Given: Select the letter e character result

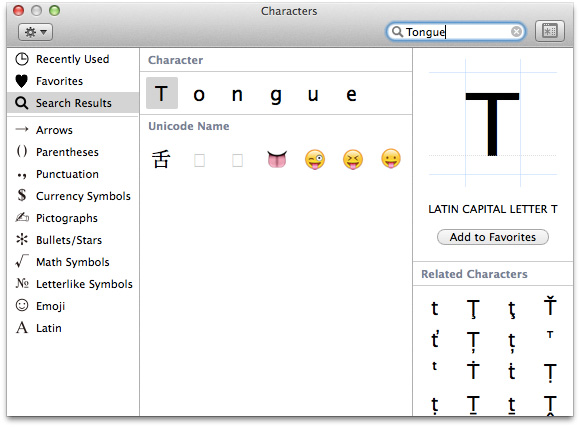Looking at the screenshot, I should (x=351, y=94).
